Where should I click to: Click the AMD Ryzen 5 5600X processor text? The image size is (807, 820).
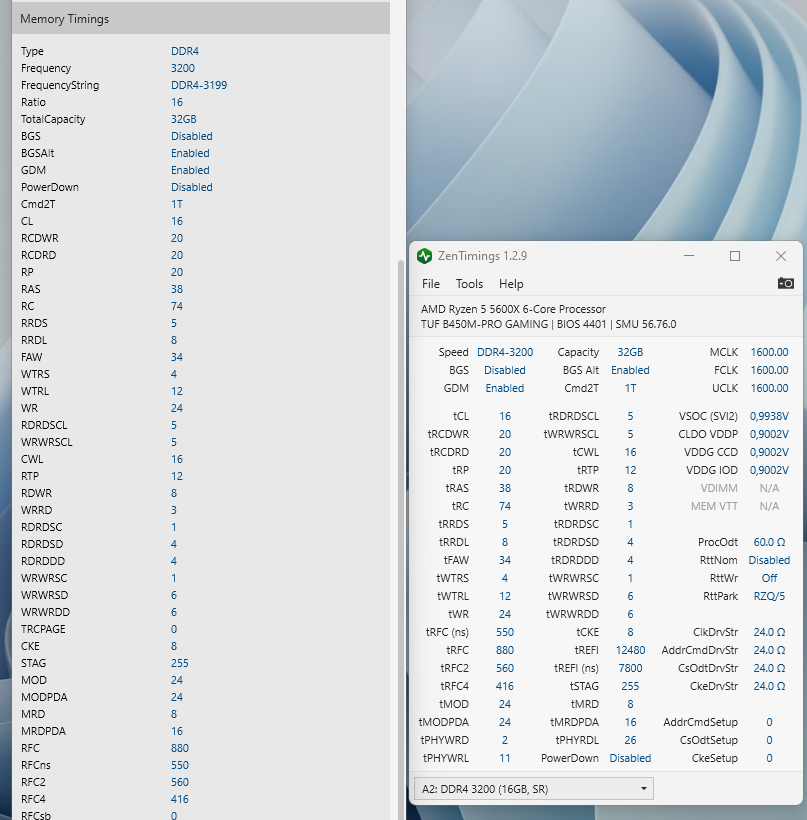coord(513,309)
